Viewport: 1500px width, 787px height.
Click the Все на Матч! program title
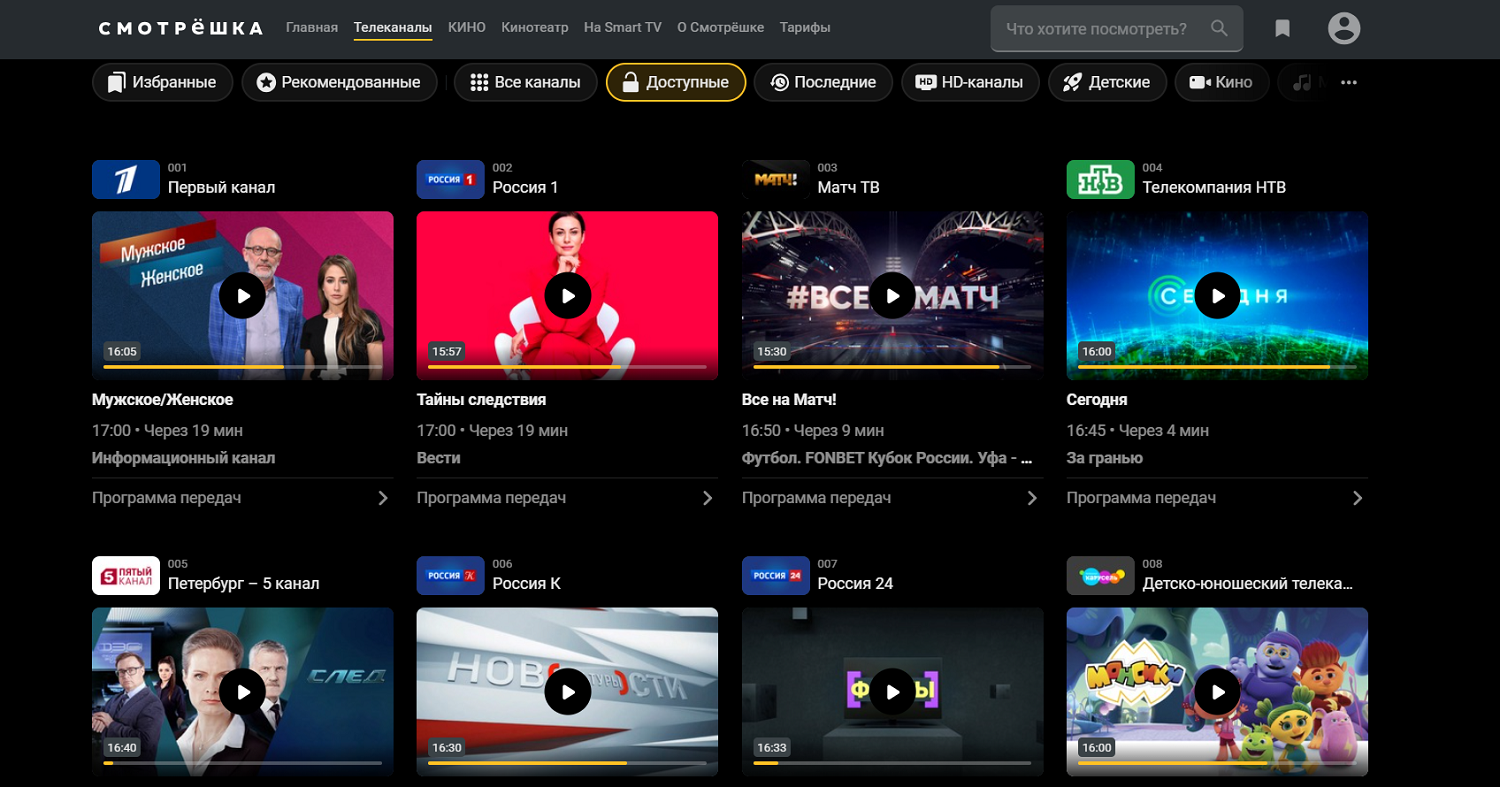789,399
